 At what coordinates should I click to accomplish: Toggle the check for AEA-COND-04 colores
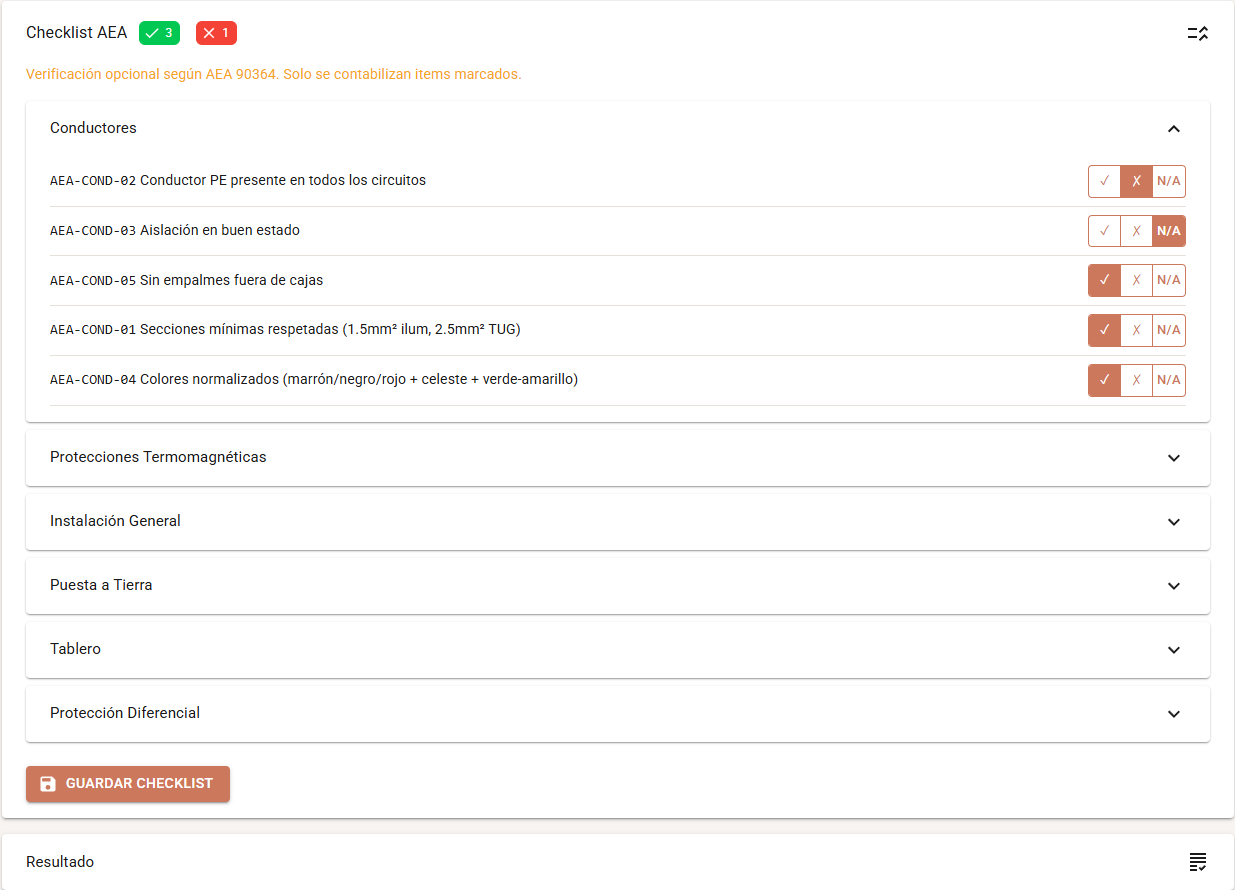pos(1104,380)
